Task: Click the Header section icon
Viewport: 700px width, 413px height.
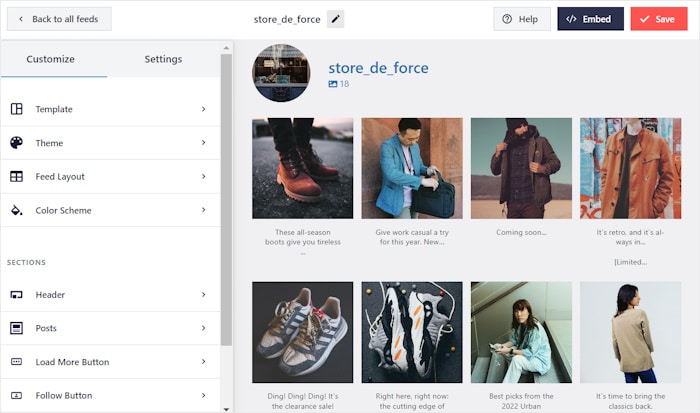Action: pos(16,295)
